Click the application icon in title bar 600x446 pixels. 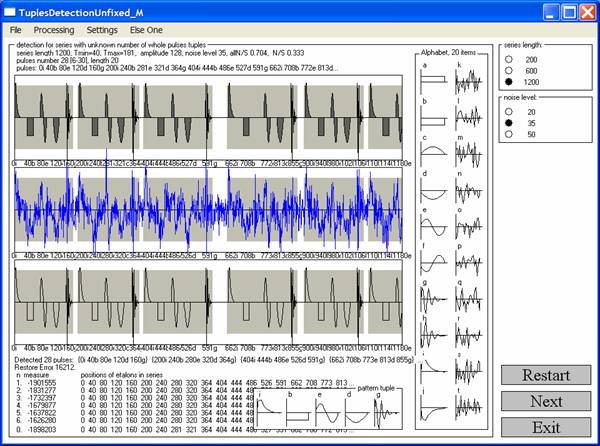click(10, 12)
